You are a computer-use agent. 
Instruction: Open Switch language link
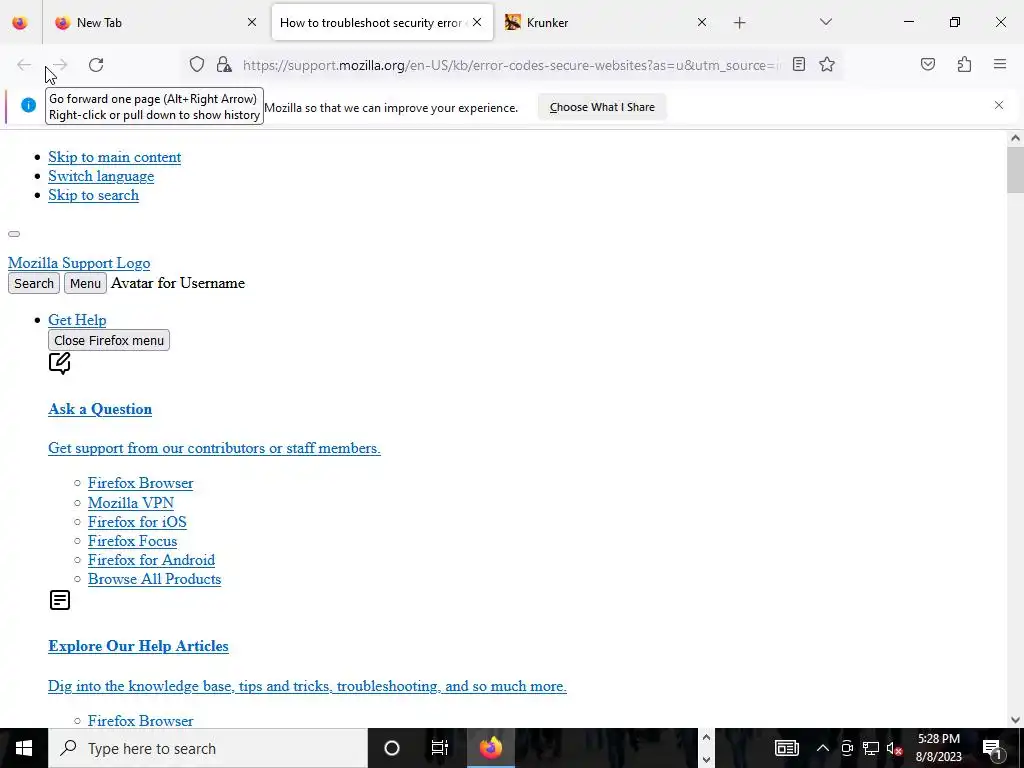pyautogui.click(x=101, y=176)
